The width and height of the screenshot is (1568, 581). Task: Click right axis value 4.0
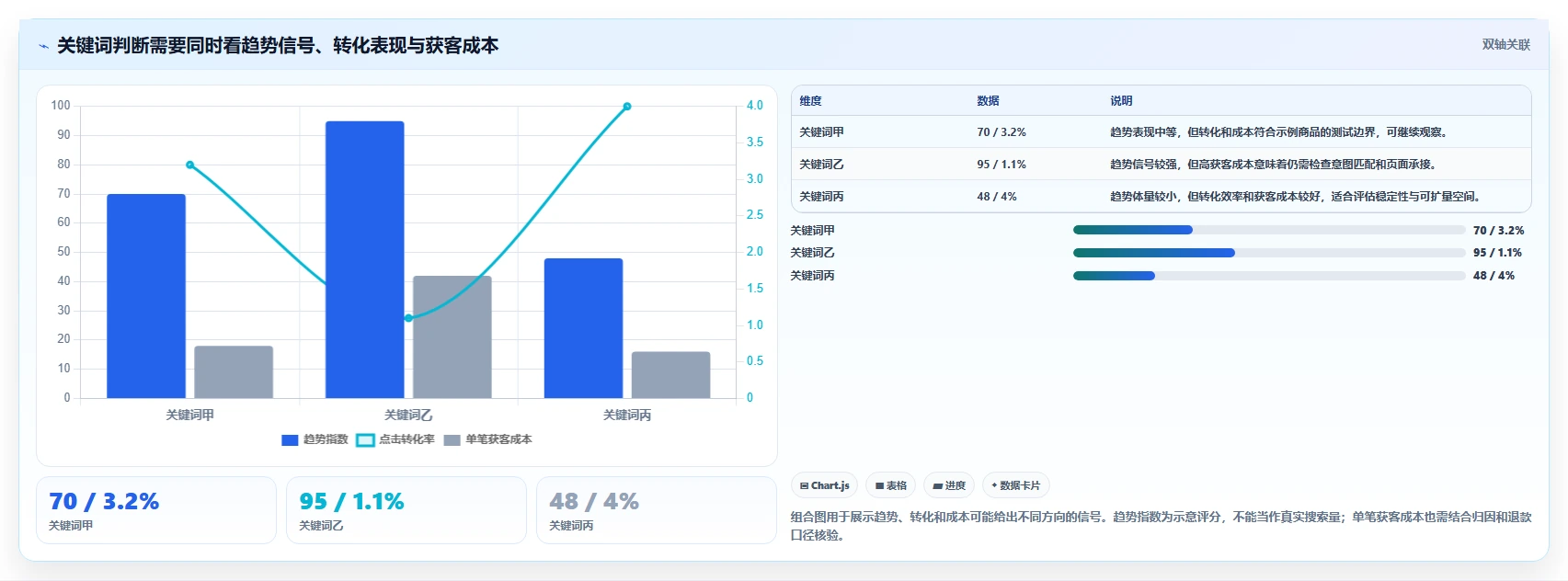[x=755, y=106]
